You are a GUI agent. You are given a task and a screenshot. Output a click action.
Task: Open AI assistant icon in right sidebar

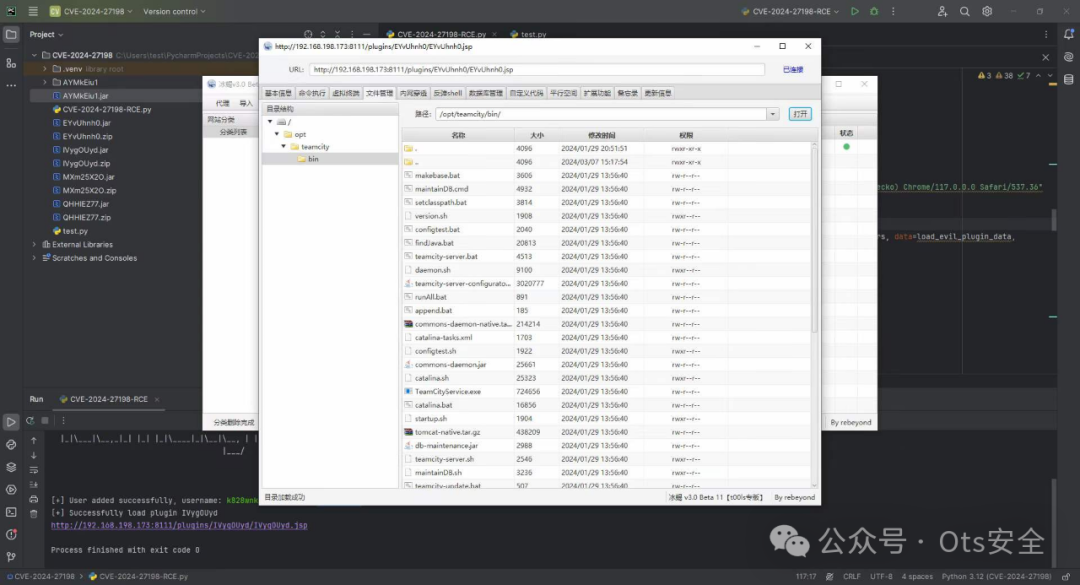point(1068,57)
